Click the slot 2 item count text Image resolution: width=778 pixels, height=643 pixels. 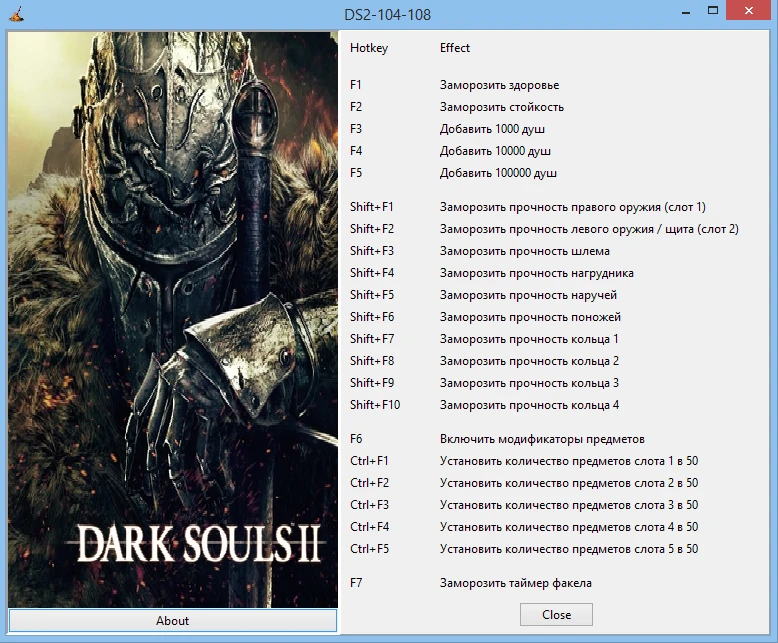coord(569,483)
